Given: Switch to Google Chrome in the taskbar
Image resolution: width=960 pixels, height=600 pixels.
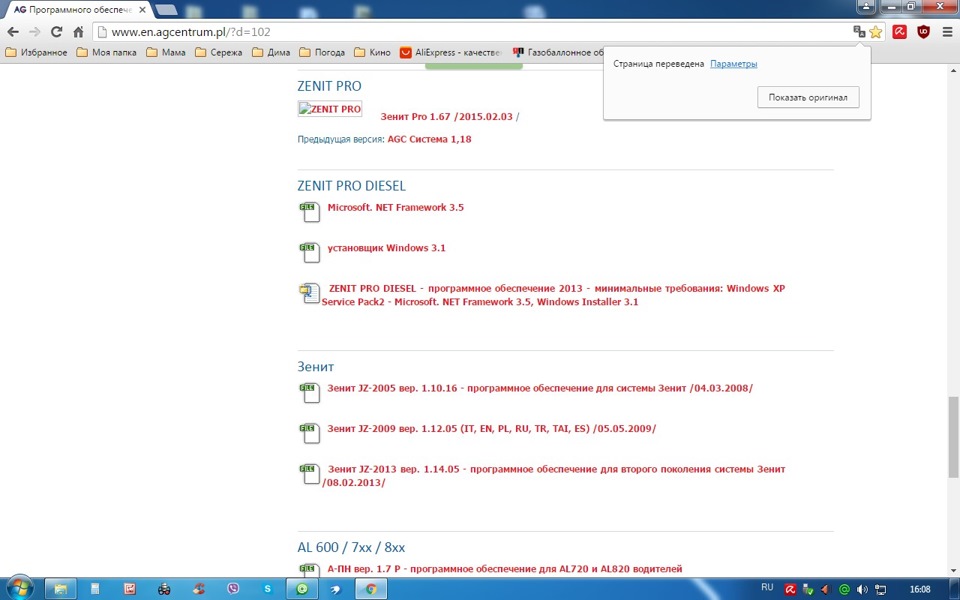Looking at the screenshot, I should [x=371, y=589].
